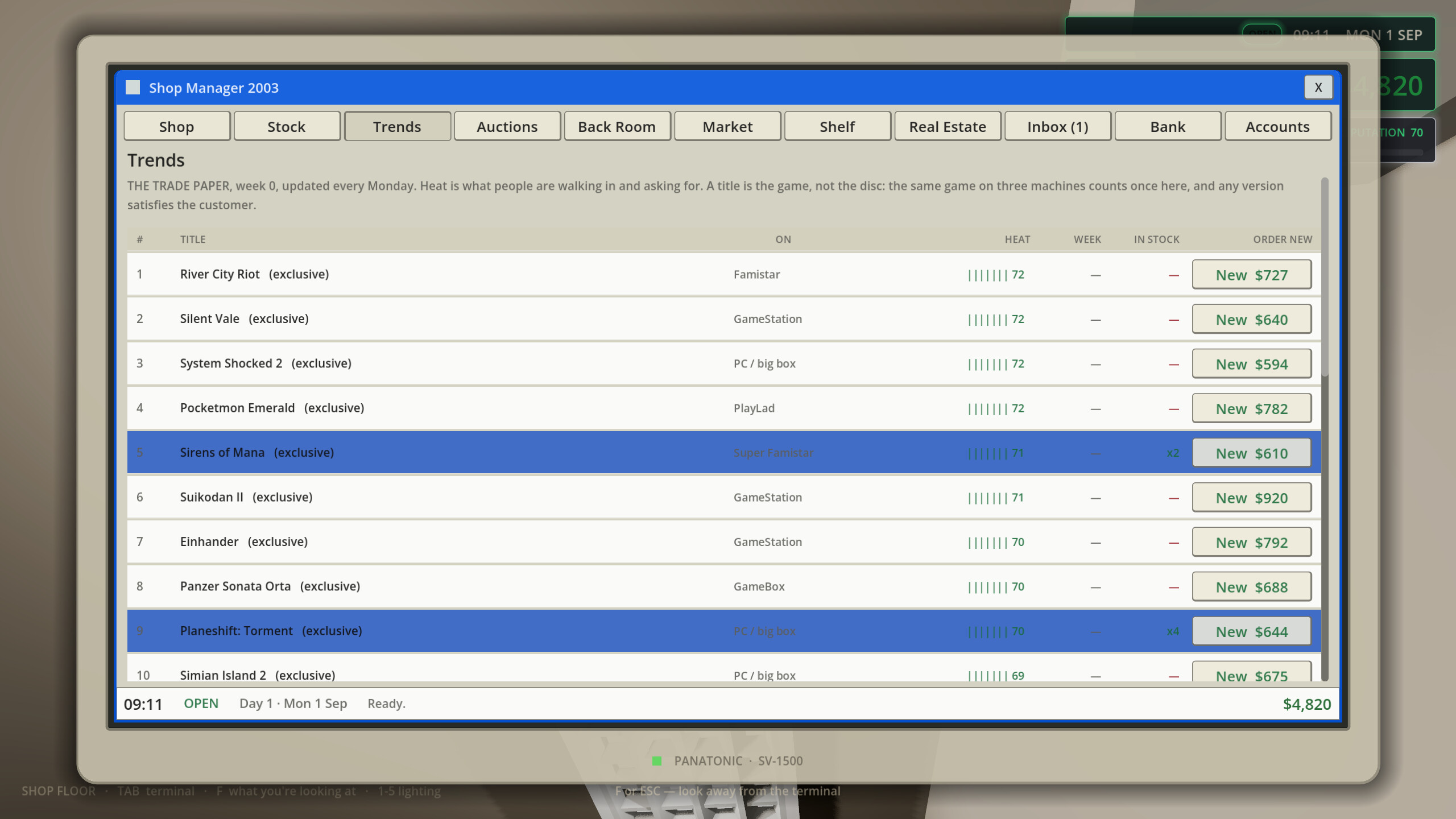
Task: Click the IN STOCK column header
Action: click(1156, 239)
